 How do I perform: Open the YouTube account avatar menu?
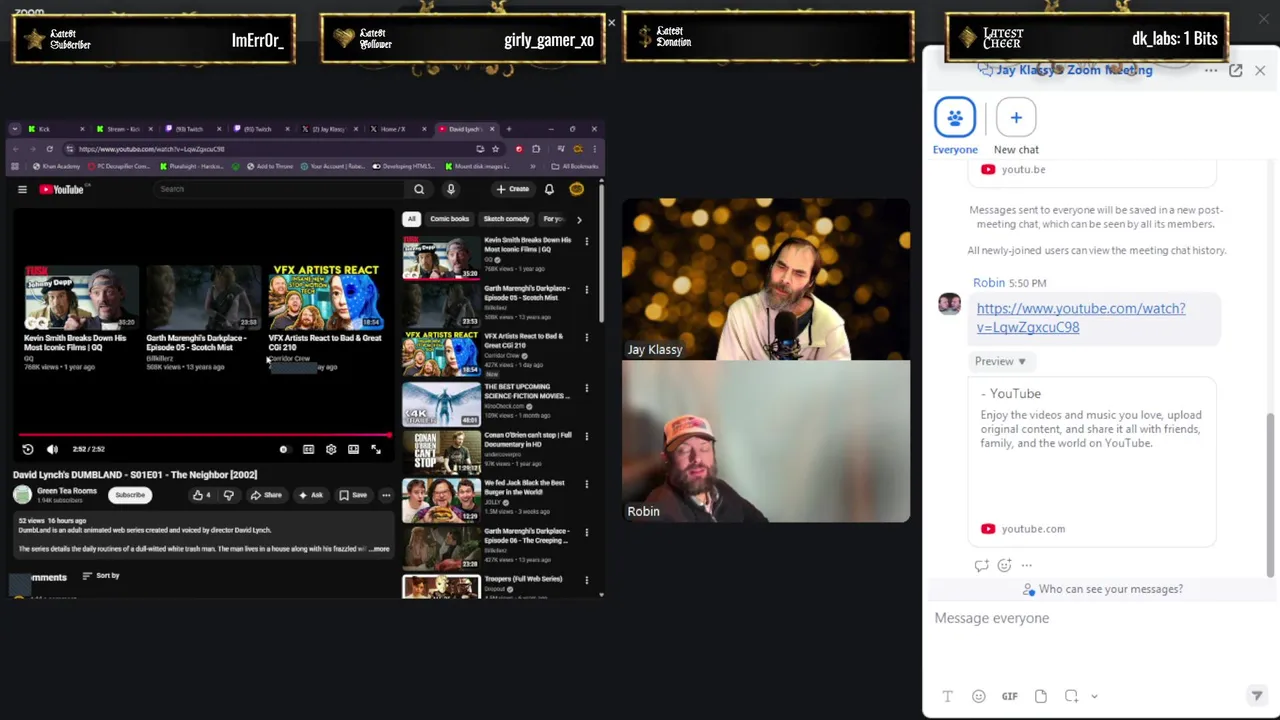click(x=577, y=189)
